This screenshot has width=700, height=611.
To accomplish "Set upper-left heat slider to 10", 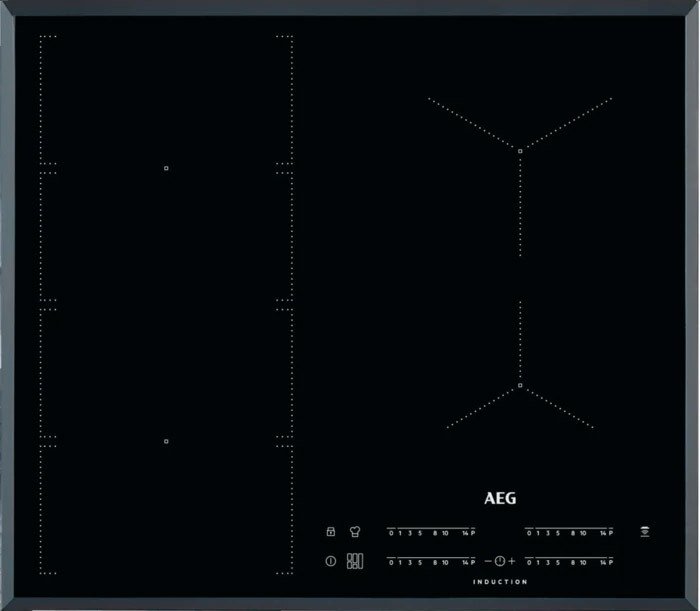I will tap(445, 533).
